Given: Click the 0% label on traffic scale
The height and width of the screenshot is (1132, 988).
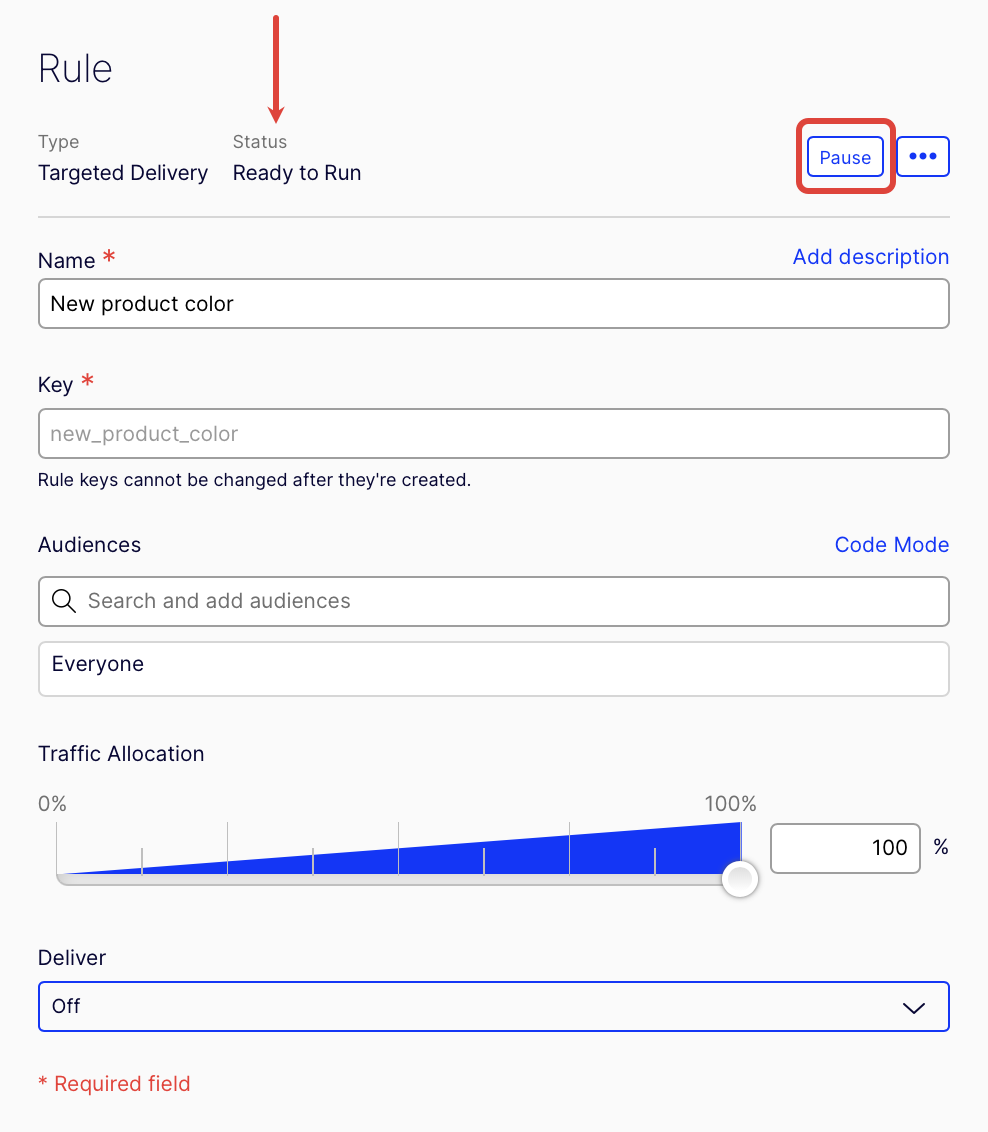Looking at the screenshot, I should 52,804.
